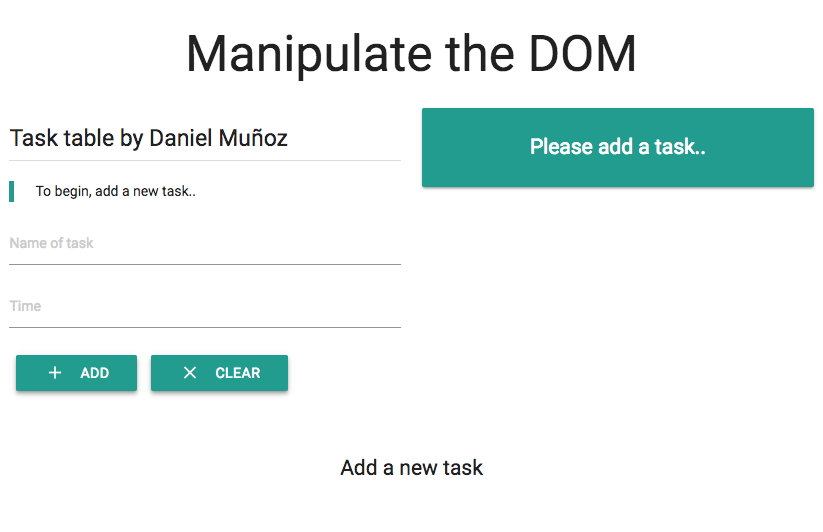This screenshot has width=823, height=532.
Task: Click the name "Muñoz" in the heading
Action: (253, 139)
